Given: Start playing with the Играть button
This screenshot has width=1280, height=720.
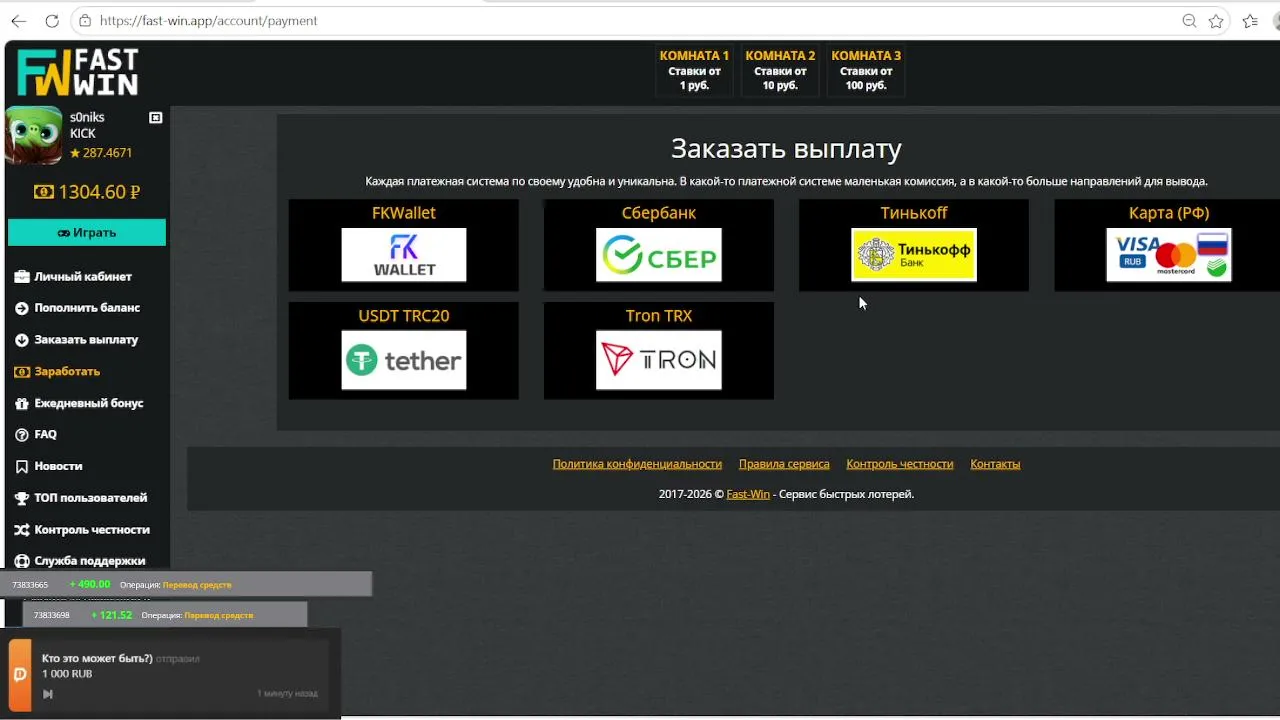Looking at the screenshot, I should tap(87, 232).
